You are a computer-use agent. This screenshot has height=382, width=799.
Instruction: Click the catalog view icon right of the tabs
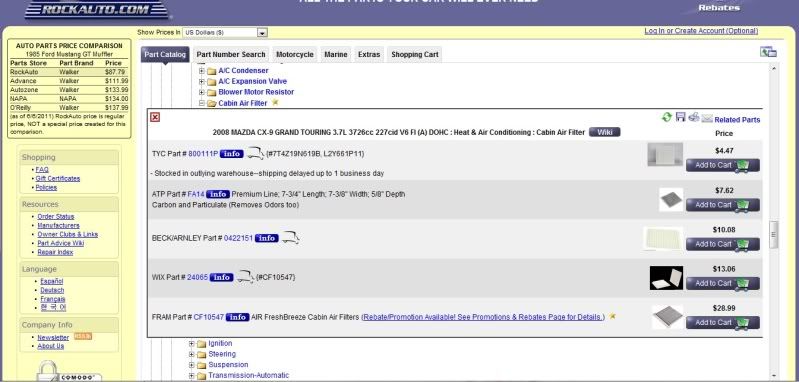point(768,51)
